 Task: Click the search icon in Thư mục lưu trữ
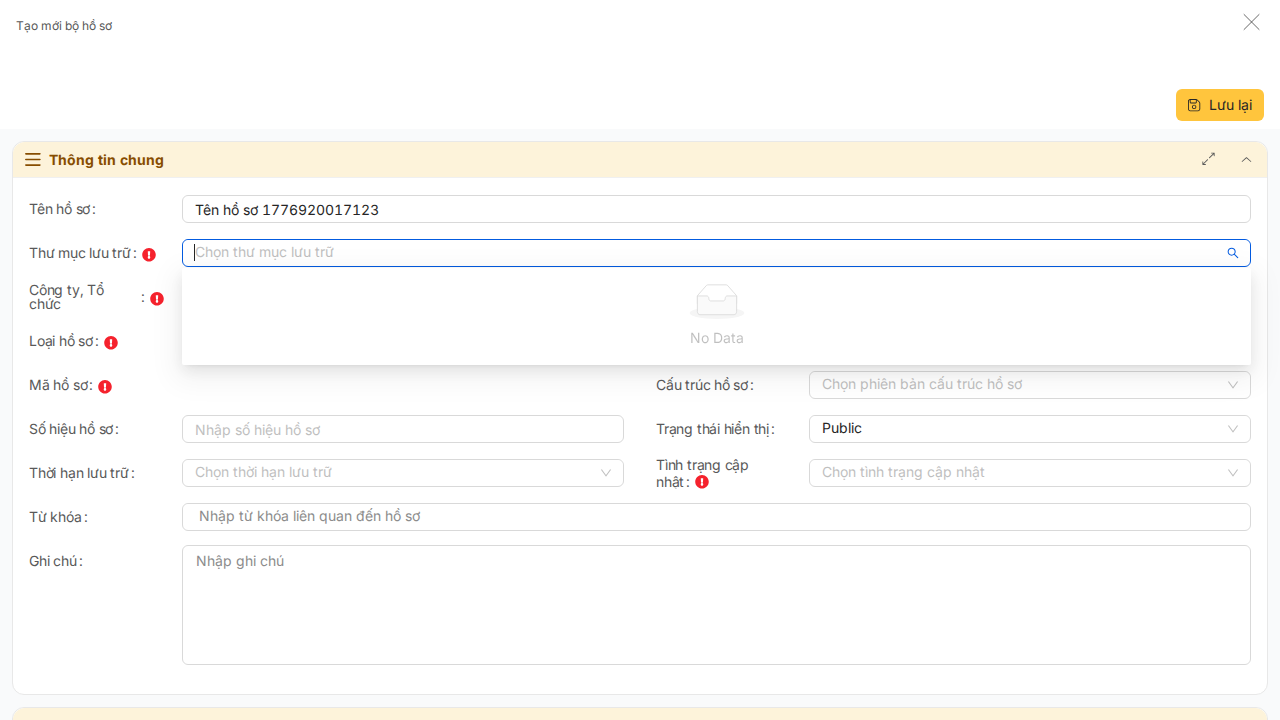1233,253
